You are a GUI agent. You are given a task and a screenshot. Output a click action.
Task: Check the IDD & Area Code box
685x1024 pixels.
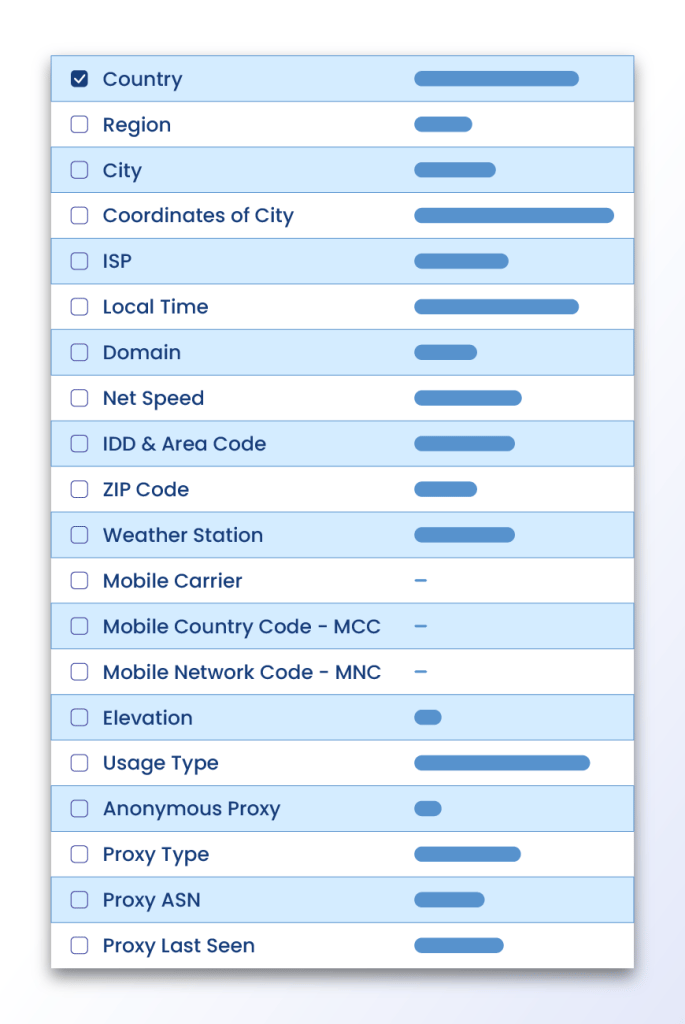[79, 444]
